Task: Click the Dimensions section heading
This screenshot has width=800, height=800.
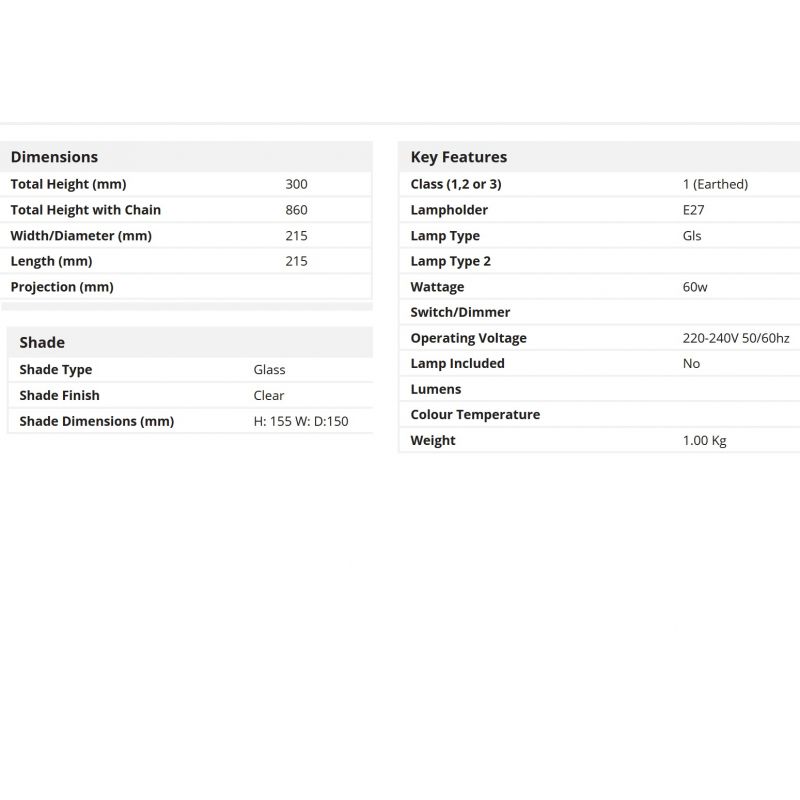Action: 54,157
